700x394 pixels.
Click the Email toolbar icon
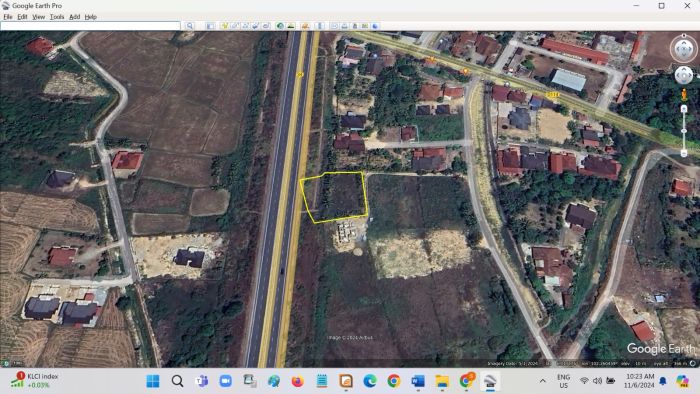click(x=334, y=26)
